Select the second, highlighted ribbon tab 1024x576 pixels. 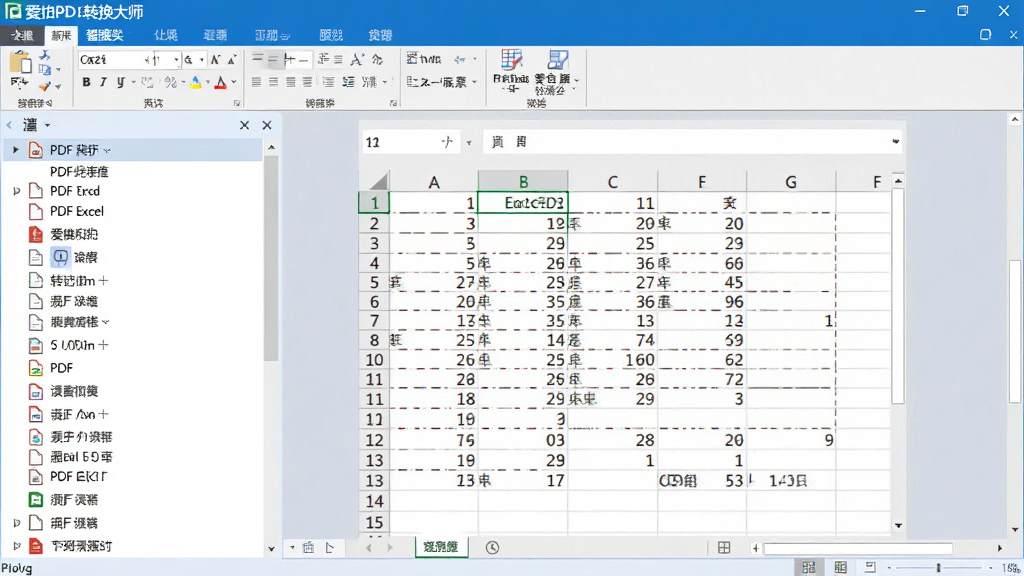(x=61, y=35)
